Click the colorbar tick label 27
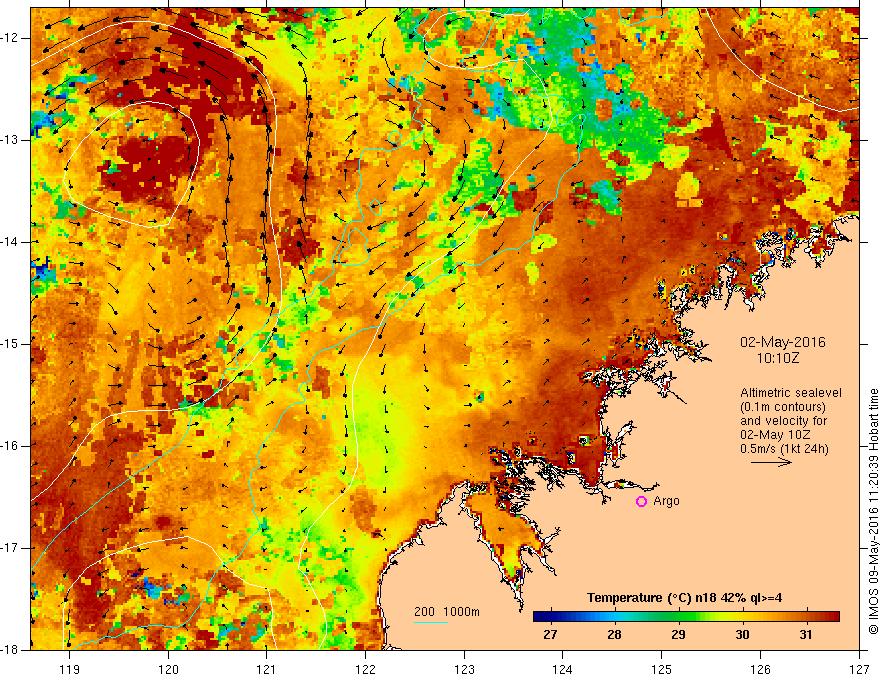Image resolution: width=880 pixels, height=680 pixels. tap(550, 635)
